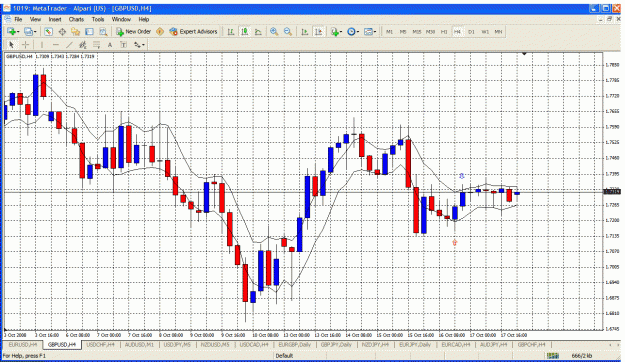Select the M15 timeframe
Viewport: 625px width, 362px height.
coord(417,32)
